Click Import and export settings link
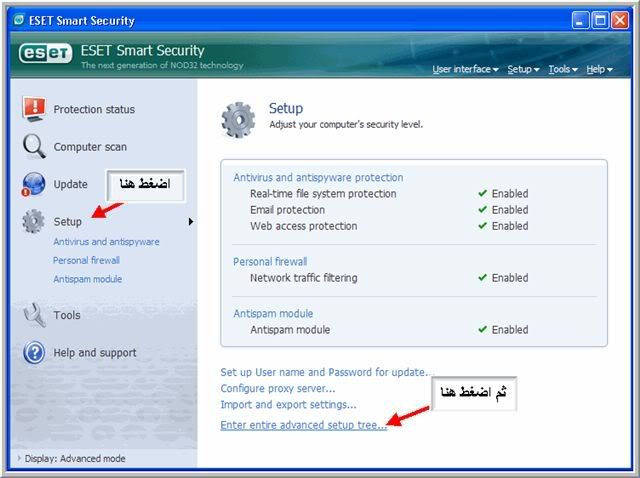 pyautogui.click(x=288, y=405)
